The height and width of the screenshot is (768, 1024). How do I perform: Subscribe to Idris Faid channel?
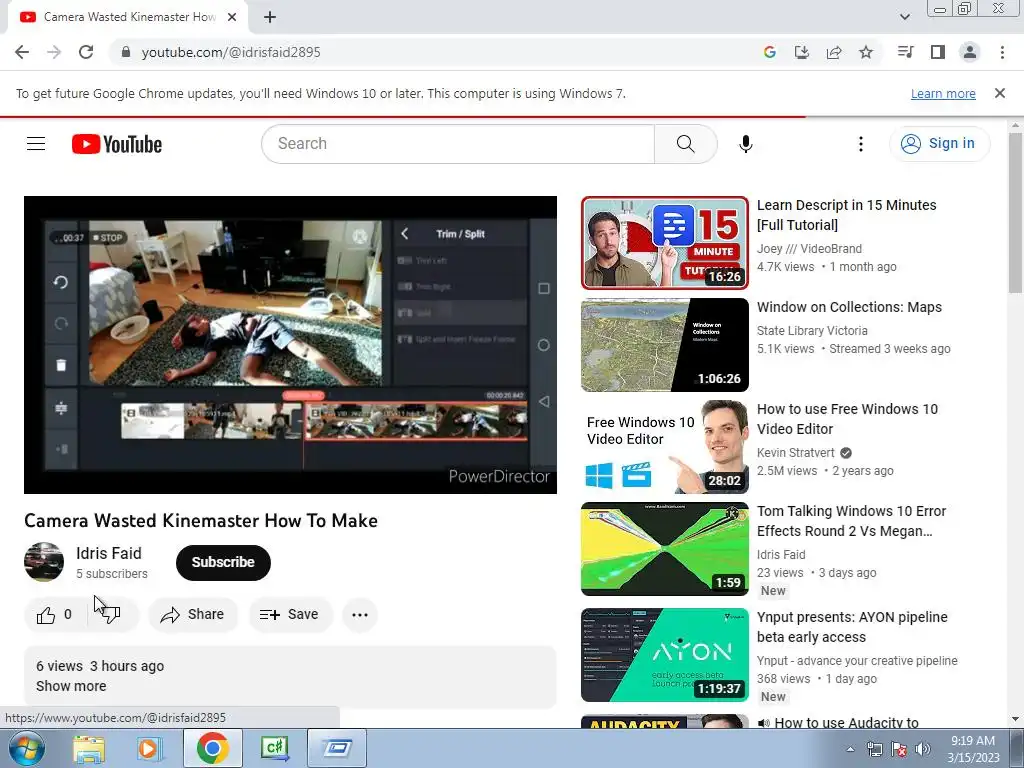(223, 562)
